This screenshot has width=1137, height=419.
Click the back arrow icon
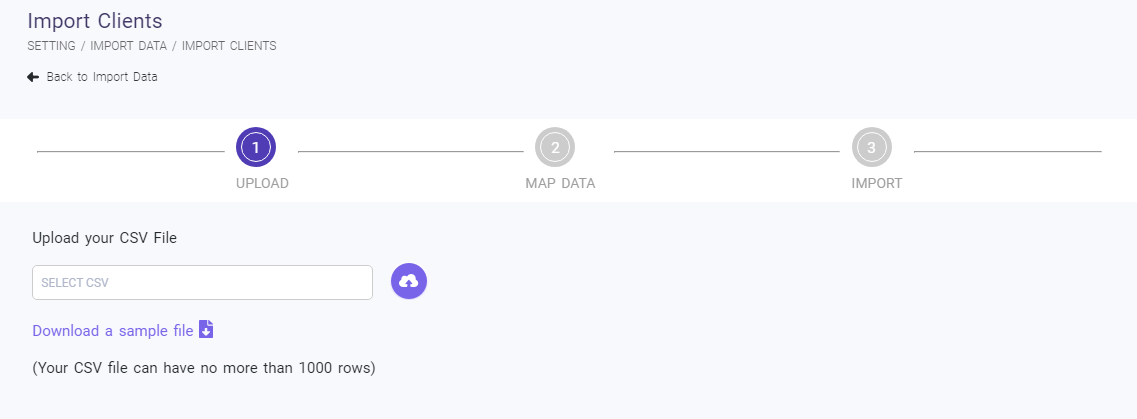(33, 77)
